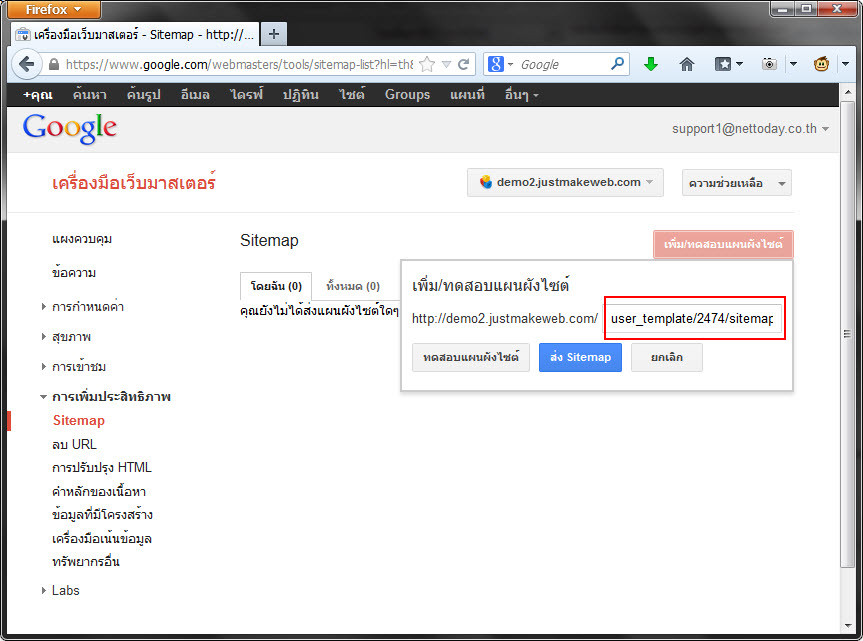
Task: Click the site identity padlock icon
Action: tap(54, 64)
